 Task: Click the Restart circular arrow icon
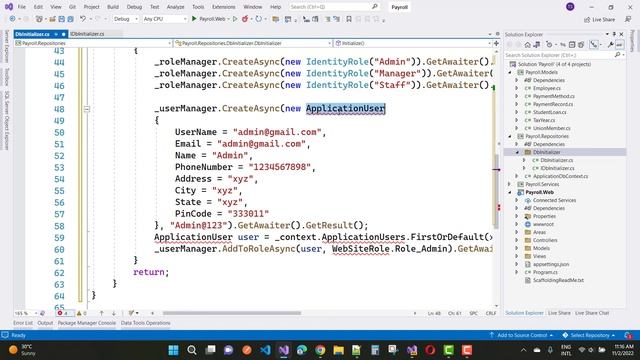coord(258,19)
